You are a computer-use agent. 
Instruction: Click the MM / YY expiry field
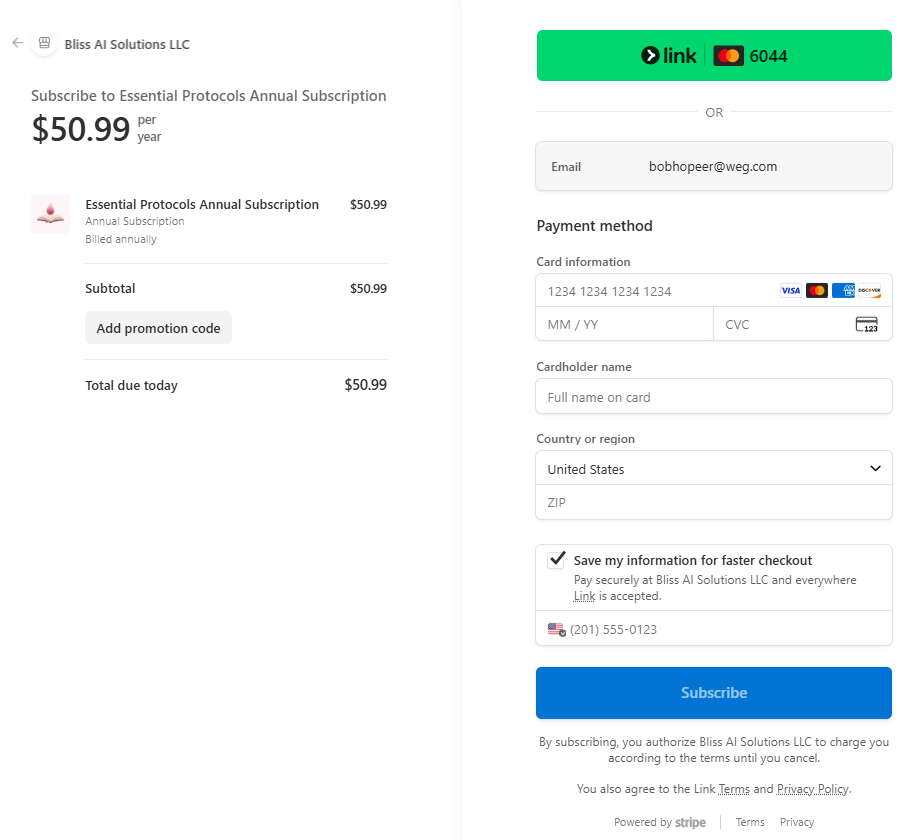[624, 324]
